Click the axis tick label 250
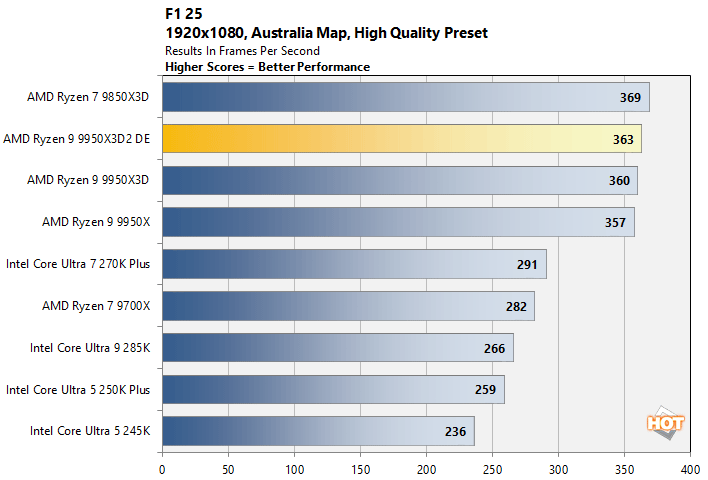This screenshot has height=480, width=708. pyautogui.click(x=492, y=470)
